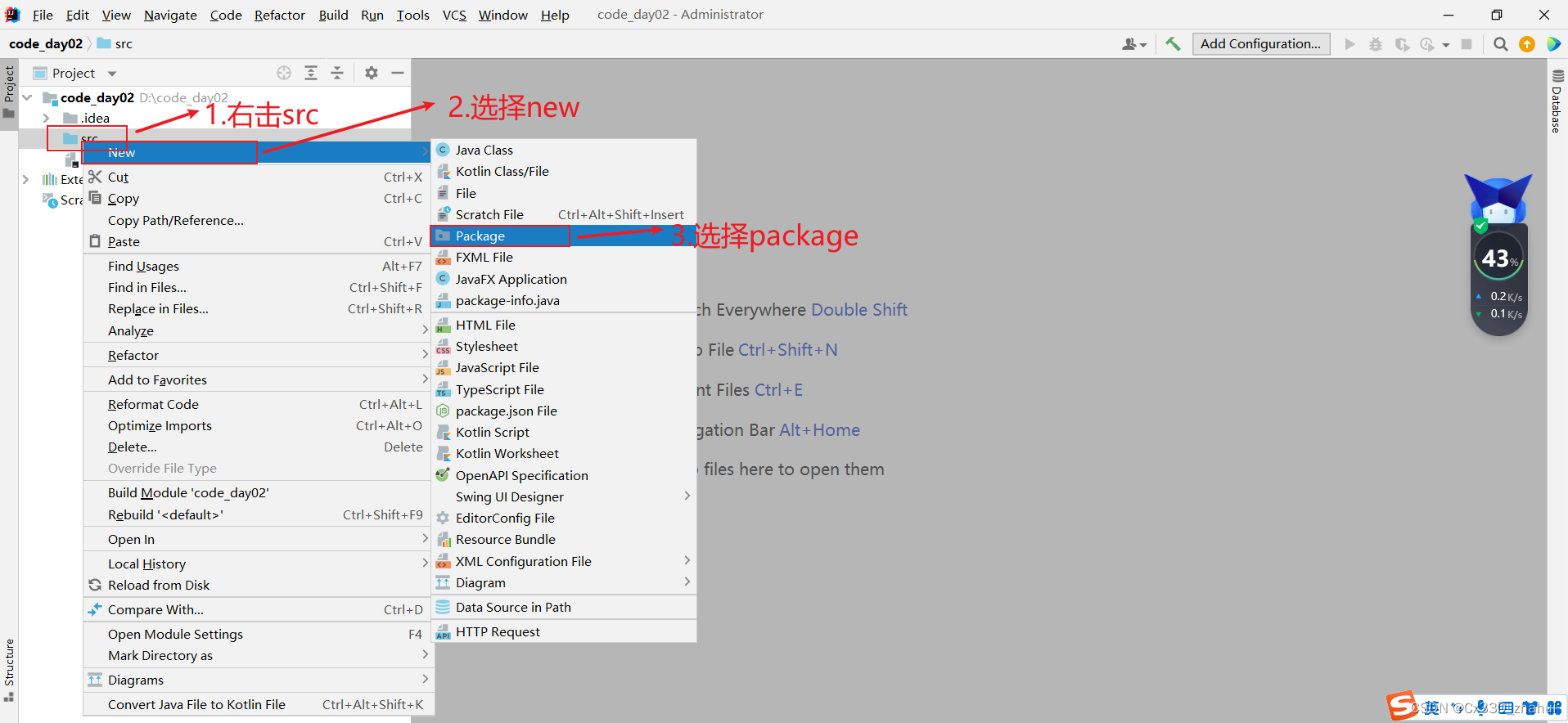Click the Run triangle icon in the toolbar

point(1349,44)
